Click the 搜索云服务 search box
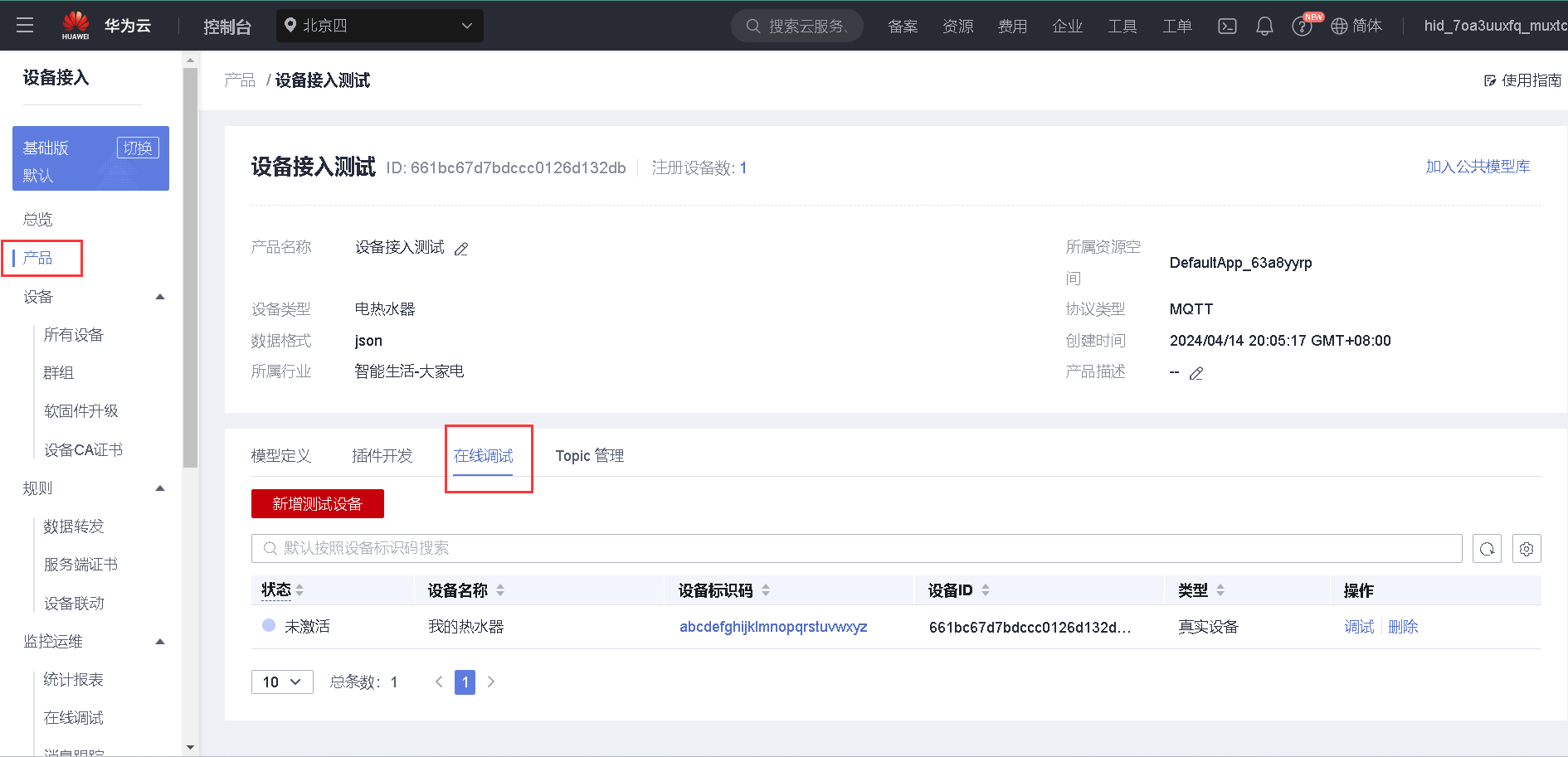The image size is (1568, 757). [797, 27]
